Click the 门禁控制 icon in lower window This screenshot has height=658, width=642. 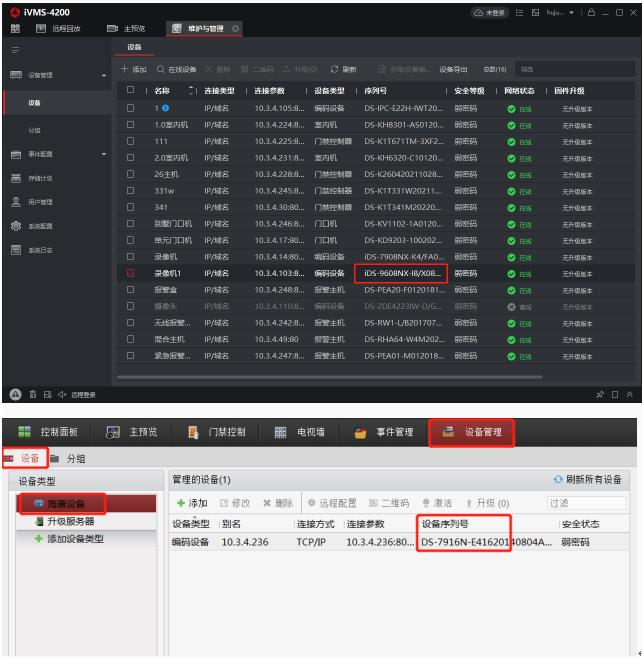point(193,432)
